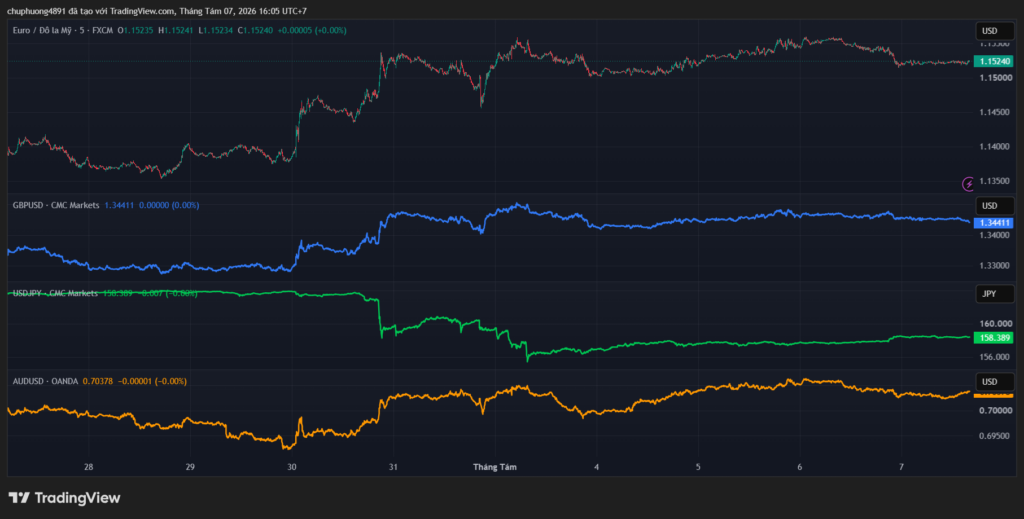This screenshot has height=519, width=1024.
Task: Click date label 4 on time axis
Action: (596, 467)
